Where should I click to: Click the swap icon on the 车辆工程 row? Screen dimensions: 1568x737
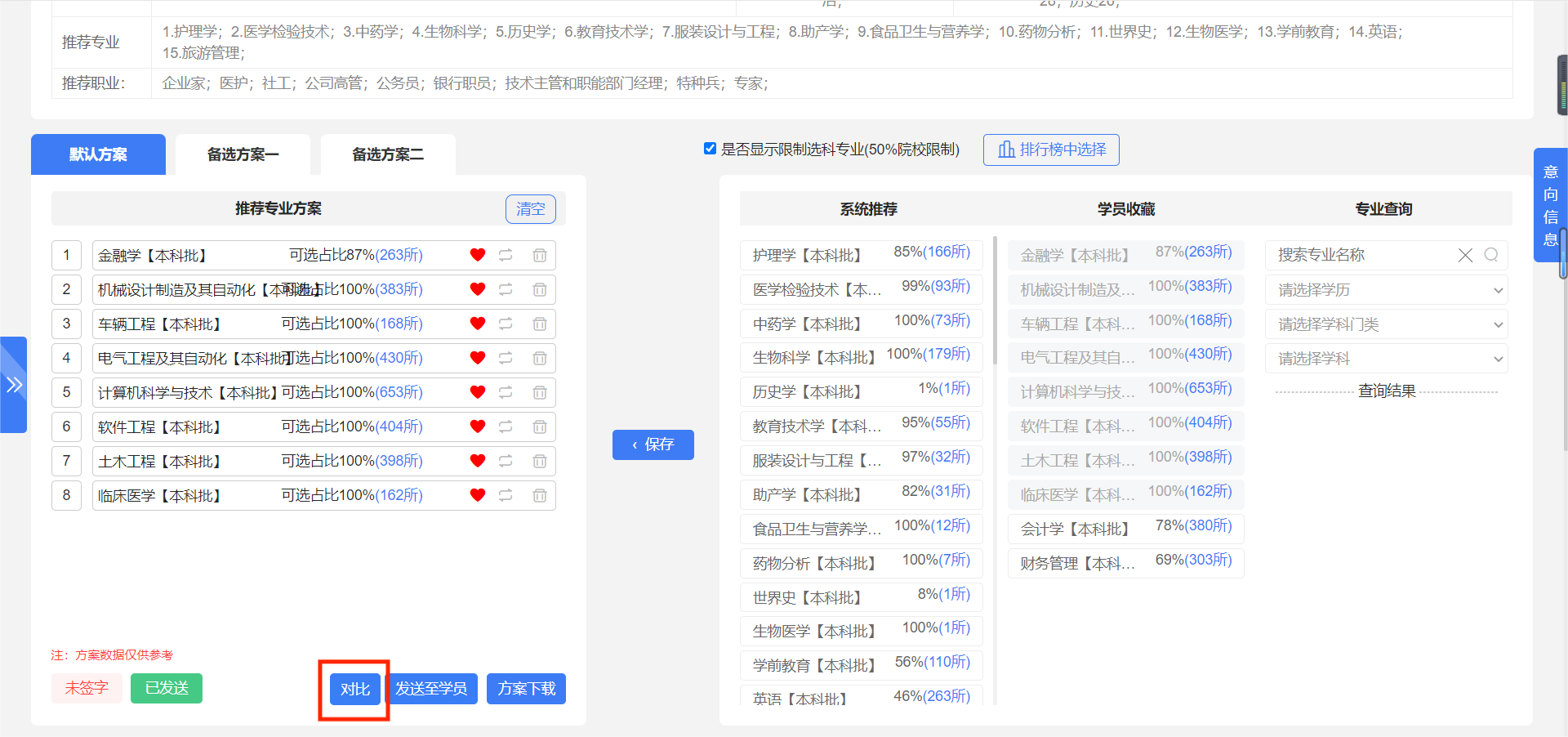coord(506,324)
